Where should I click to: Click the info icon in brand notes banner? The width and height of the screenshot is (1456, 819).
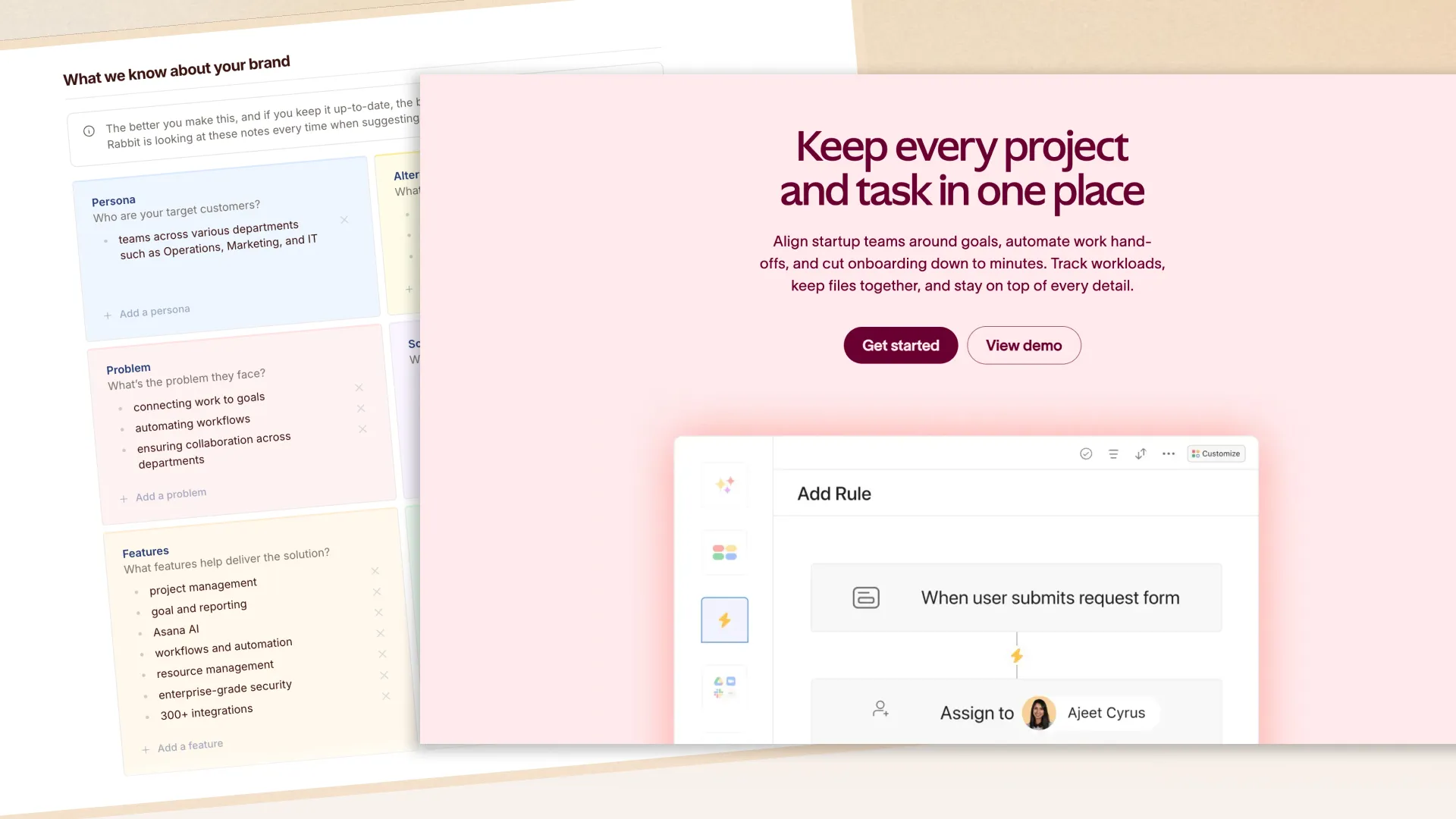pos(89,131)
